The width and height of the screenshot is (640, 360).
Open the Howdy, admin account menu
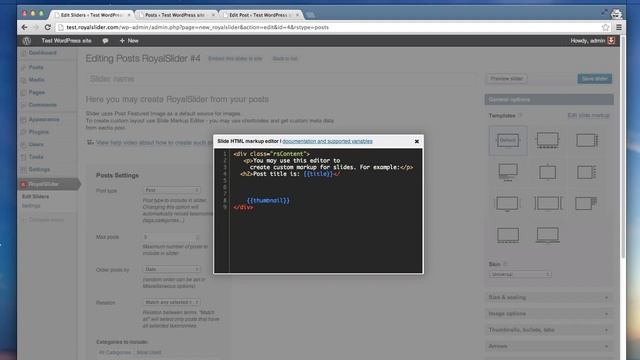click(592, 41)
